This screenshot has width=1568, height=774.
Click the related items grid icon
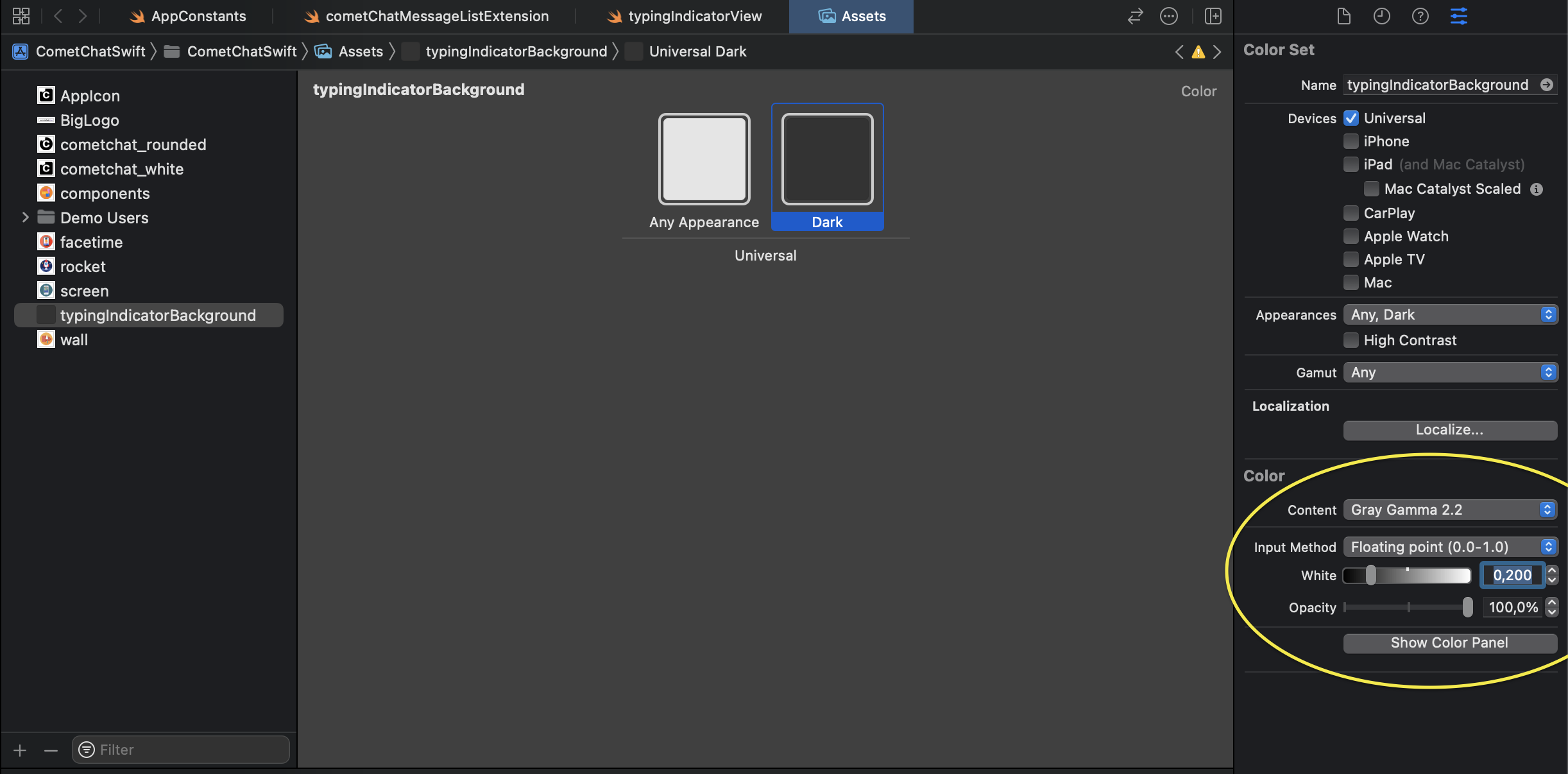tap(21, 16)
